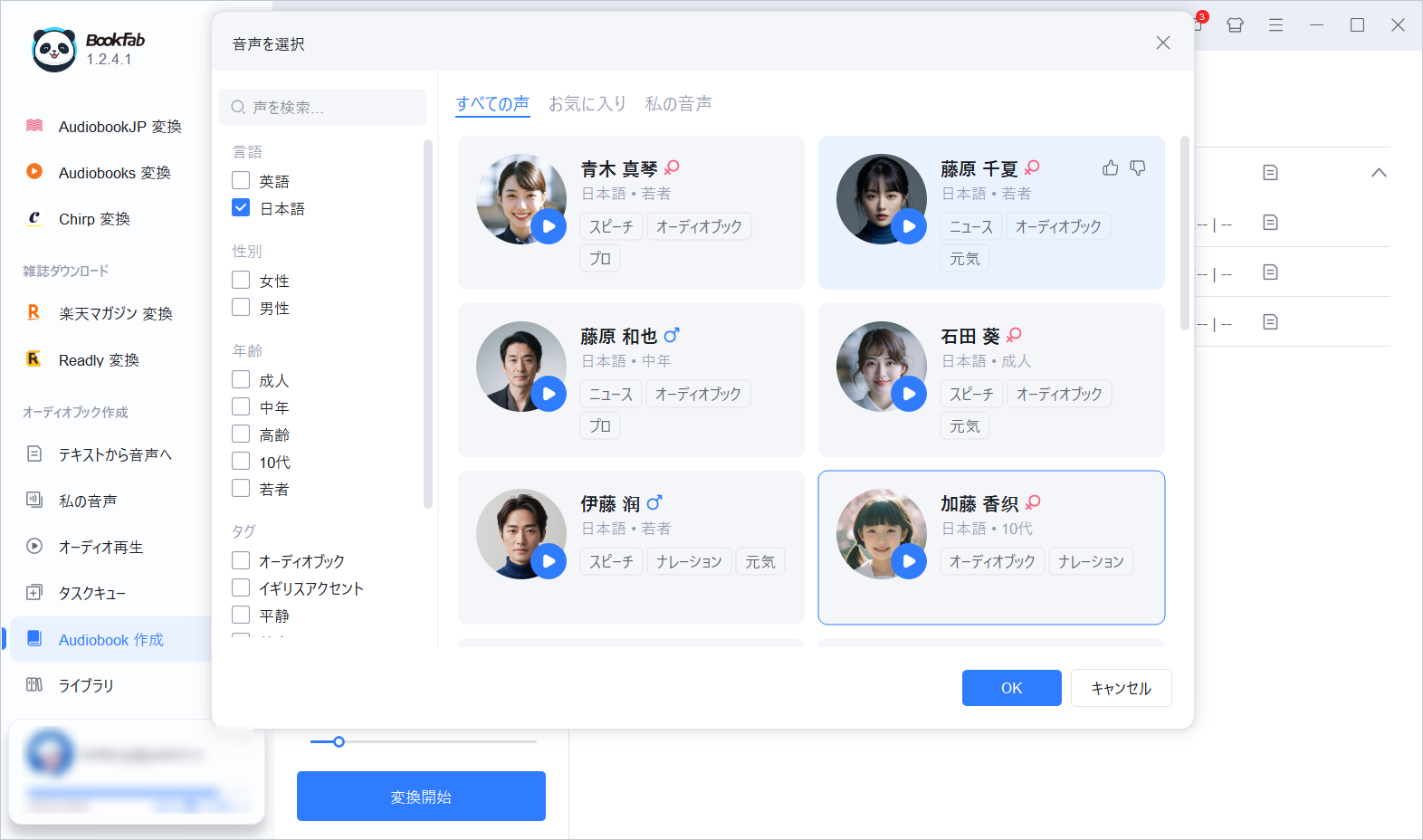Screen dimensions: 1423x840
Task: Toggle 若者 age checkbox
Action: point(241,488)
